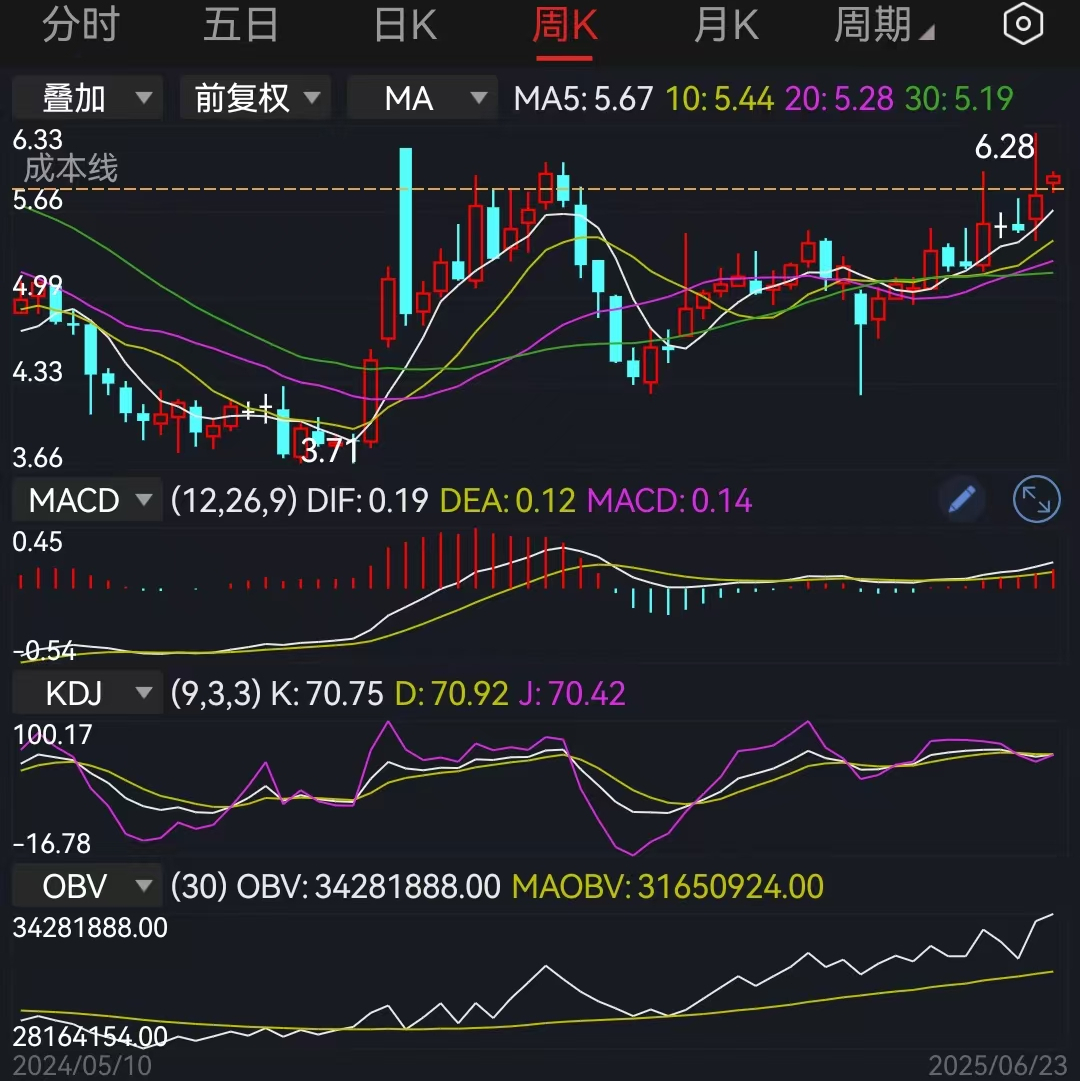Screen dimensions: 1080x1081
Task: Open the MACD indicator dropdown
Action: [x=86, y=500]
